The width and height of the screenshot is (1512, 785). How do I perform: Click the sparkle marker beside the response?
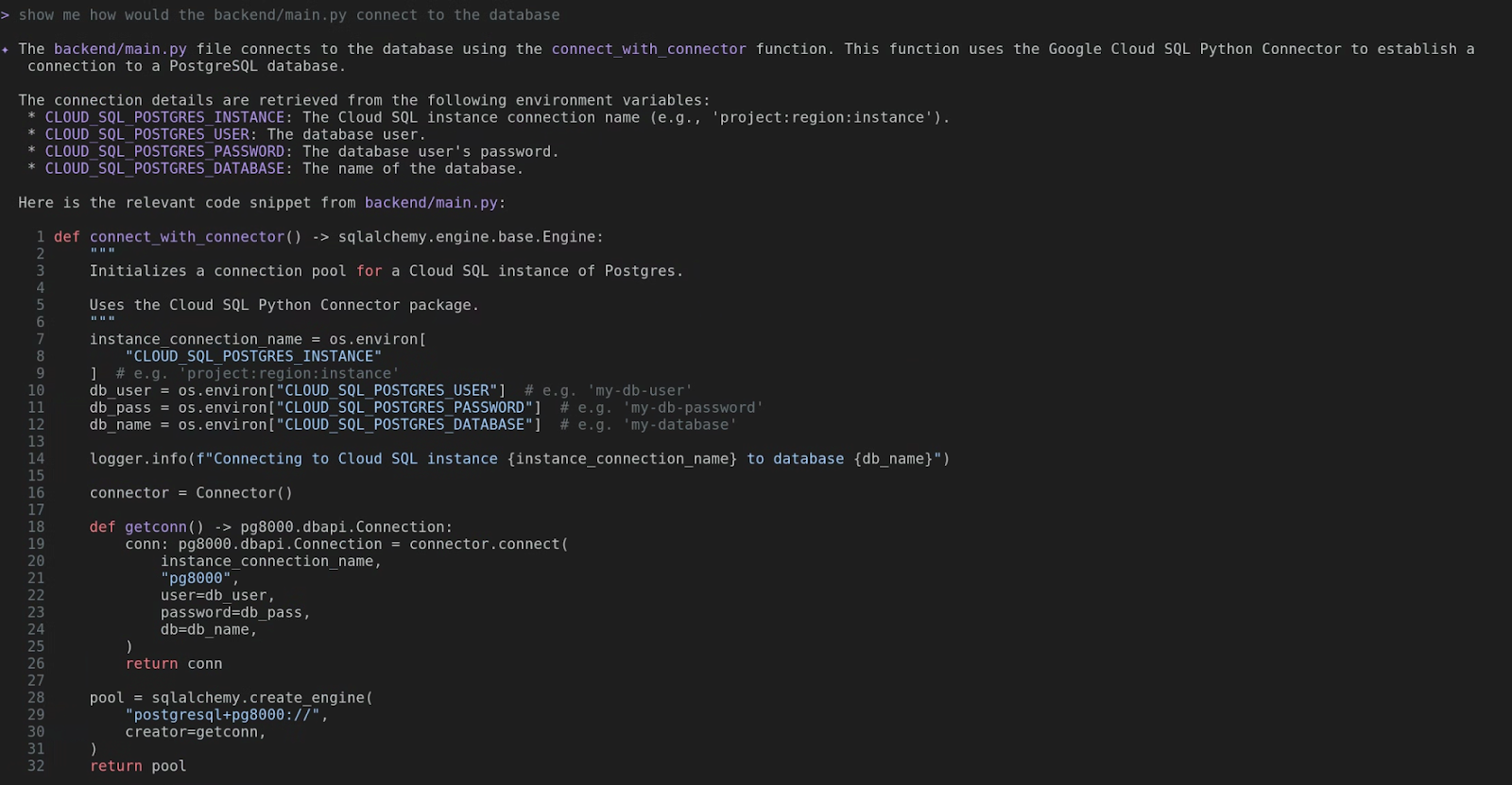6,49
